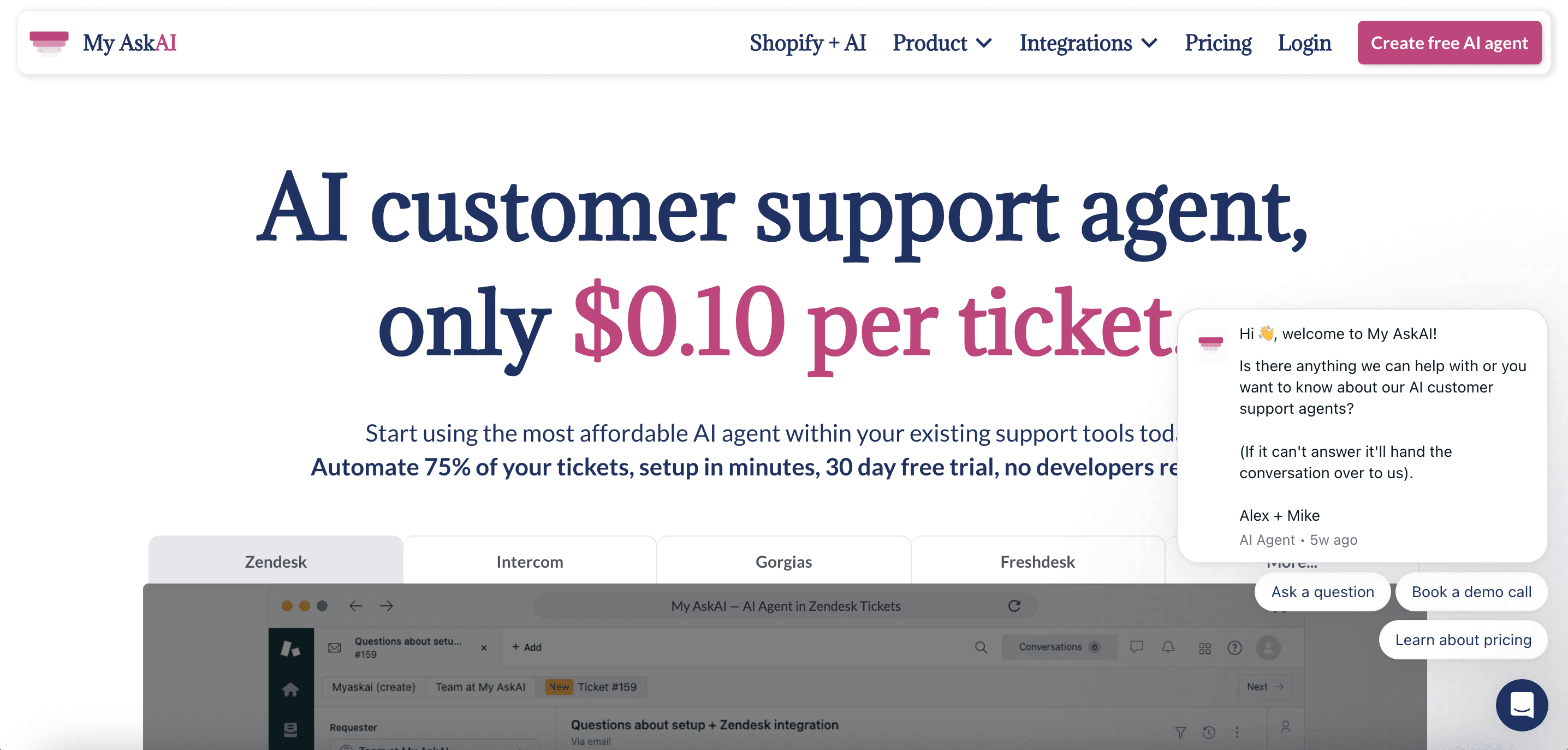Click the help question mark icon
The width and height of the screenshot is (1568, 750).
1234,648
